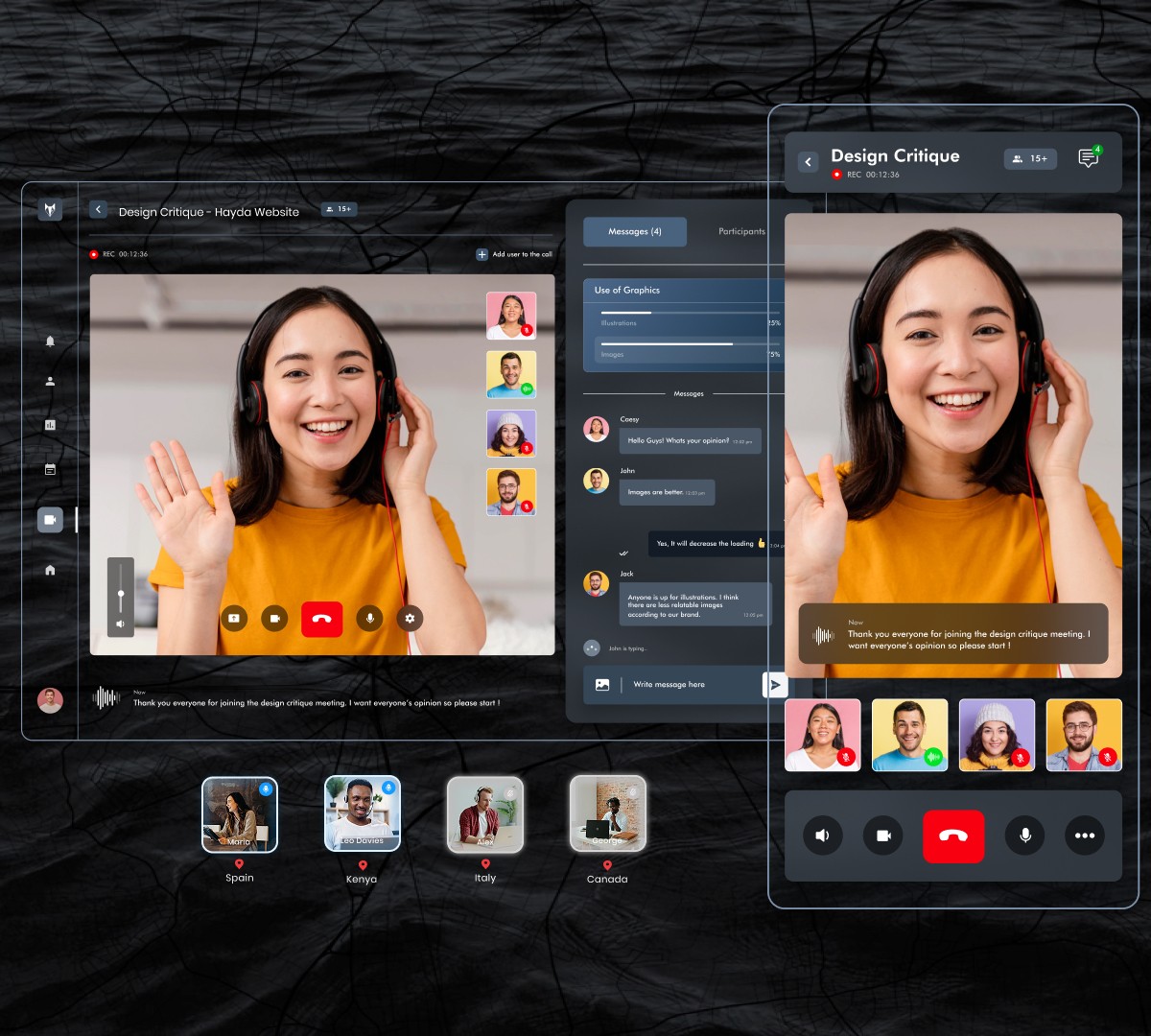
Task: Select yellow-background speaking participant thumbnail in mobile strip
Action: pyautogui.click(x=909, y=735)
